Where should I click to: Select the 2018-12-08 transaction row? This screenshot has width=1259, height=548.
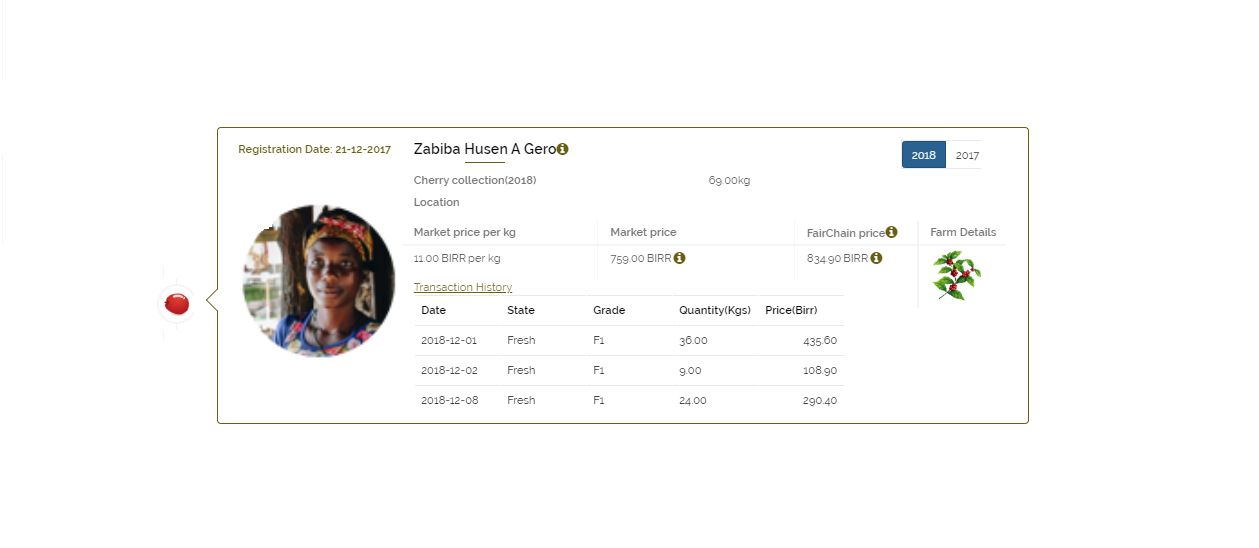(629, 400)
